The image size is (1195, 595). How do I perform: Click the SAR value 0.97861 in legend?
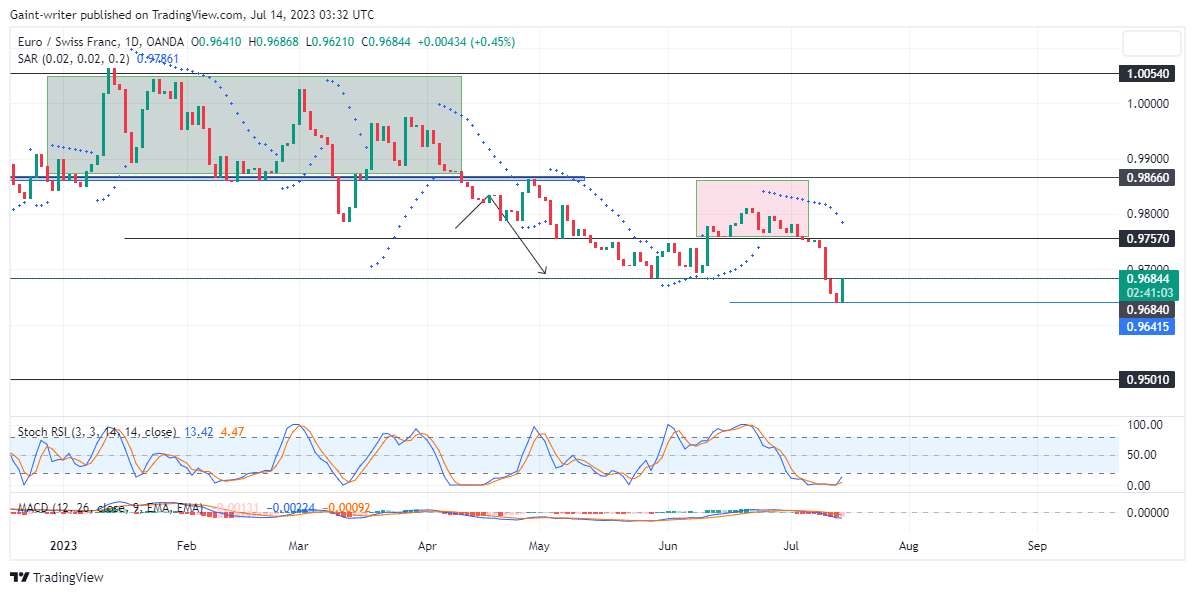[x=157, y=58]
